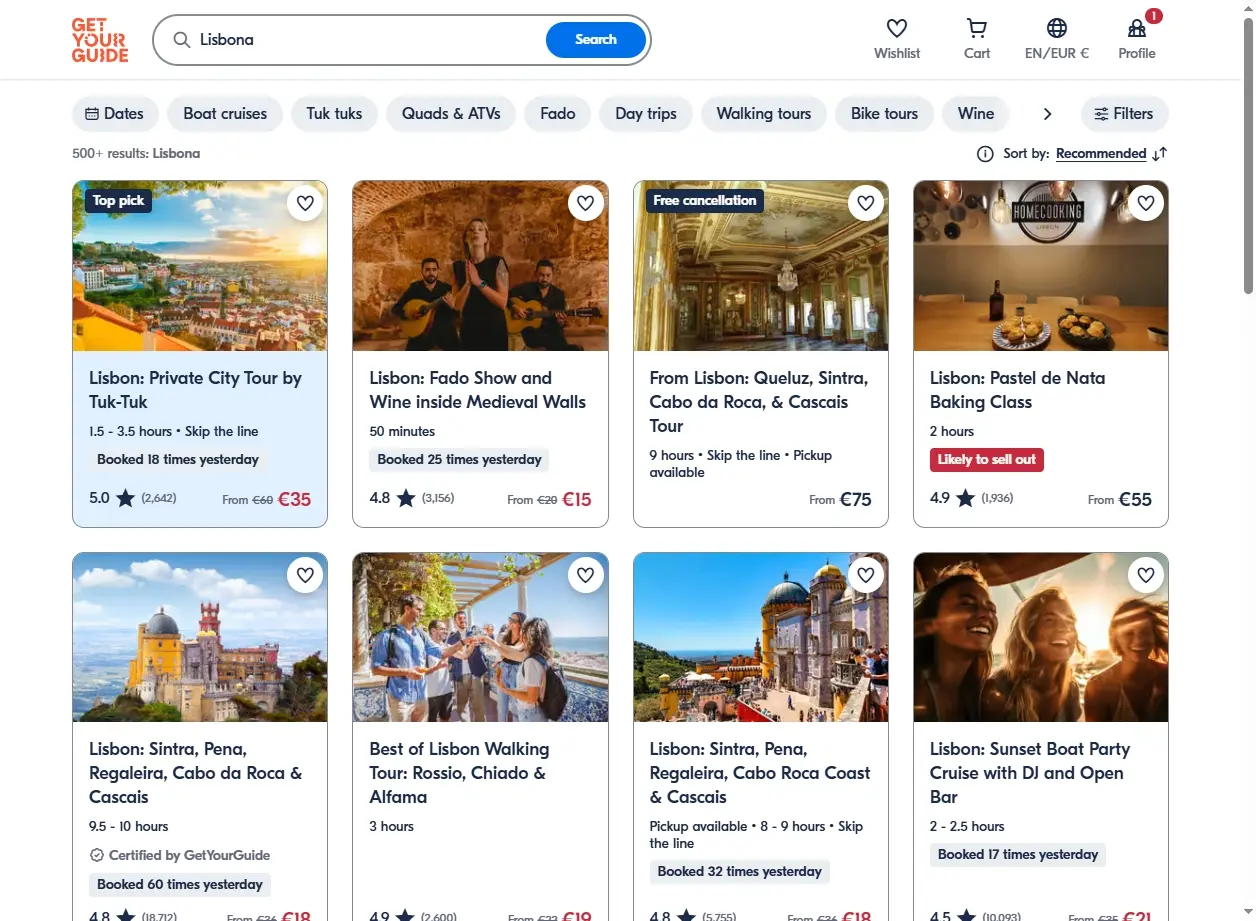Show more category chips with right arrow
The image size is (1256, 921).
[x=1047, y=114]
